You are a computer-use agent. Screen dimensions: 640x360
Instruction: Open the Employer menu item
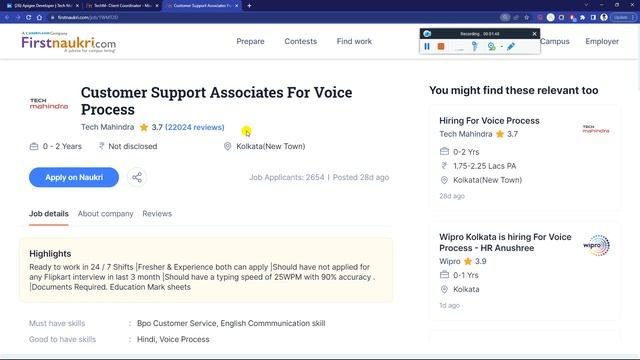coord(602,41)
